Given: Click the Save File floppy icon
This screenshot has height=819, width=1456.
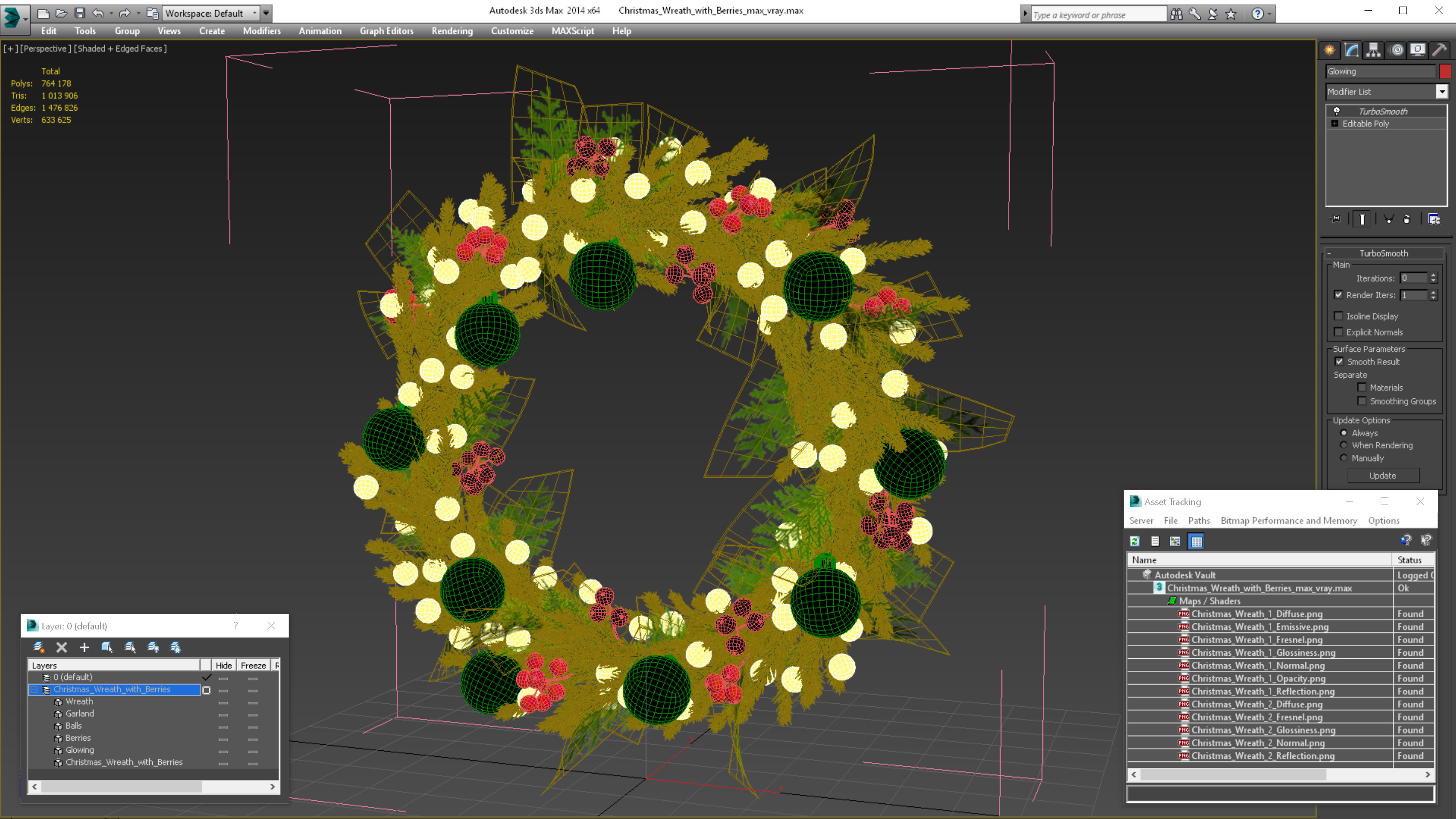Looking at the screenshot, I should [80, 13].
